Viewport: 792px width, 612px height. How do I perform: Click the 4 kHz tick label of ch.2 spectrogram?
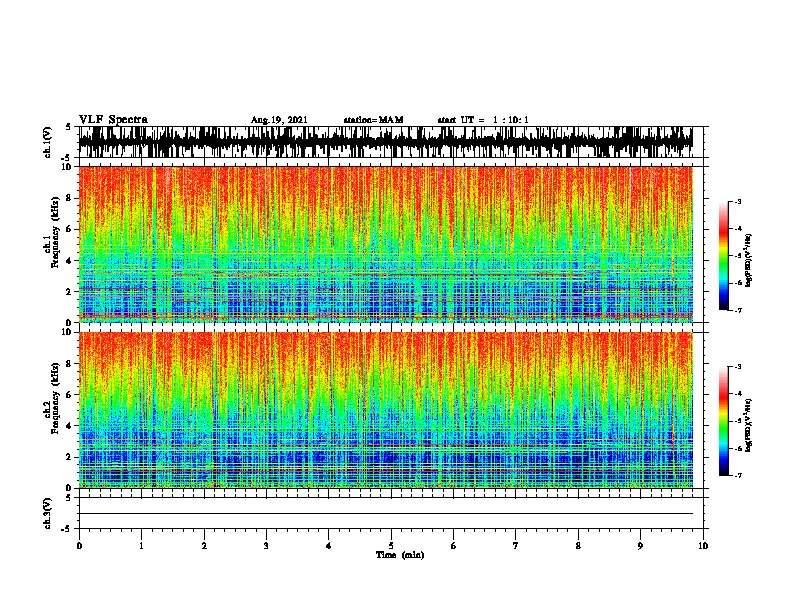pos(69,426)
